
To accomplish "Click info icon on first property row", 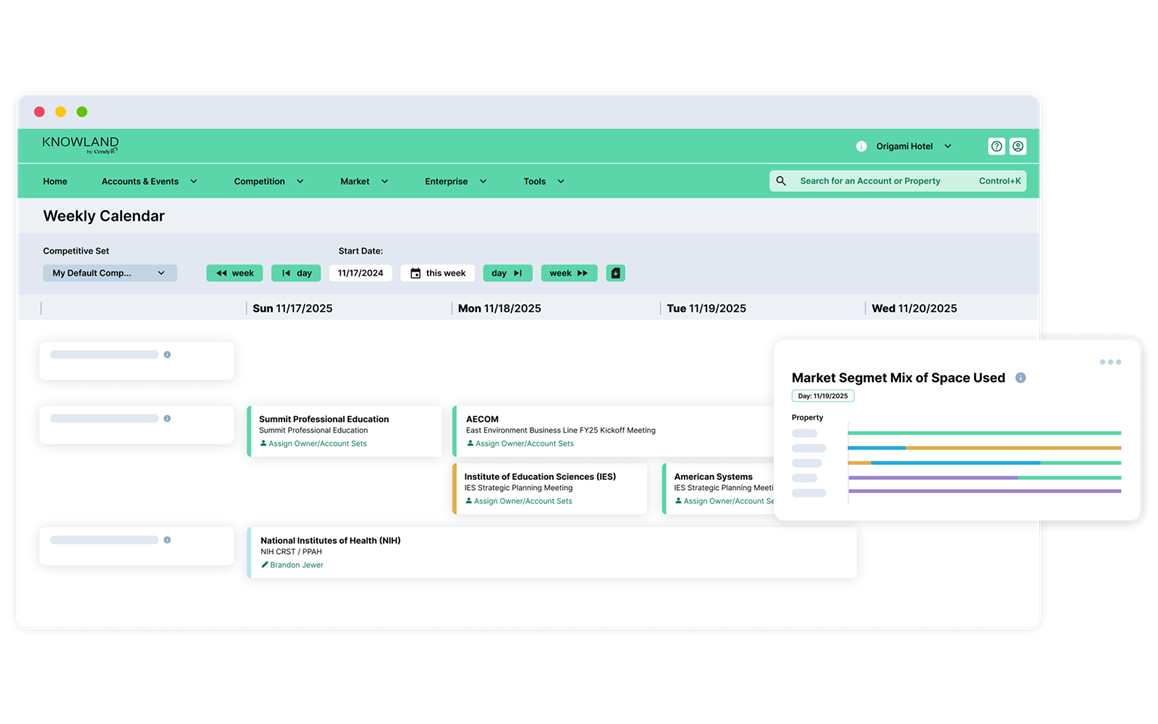I will pyautogui.click(x=167, y=355).
